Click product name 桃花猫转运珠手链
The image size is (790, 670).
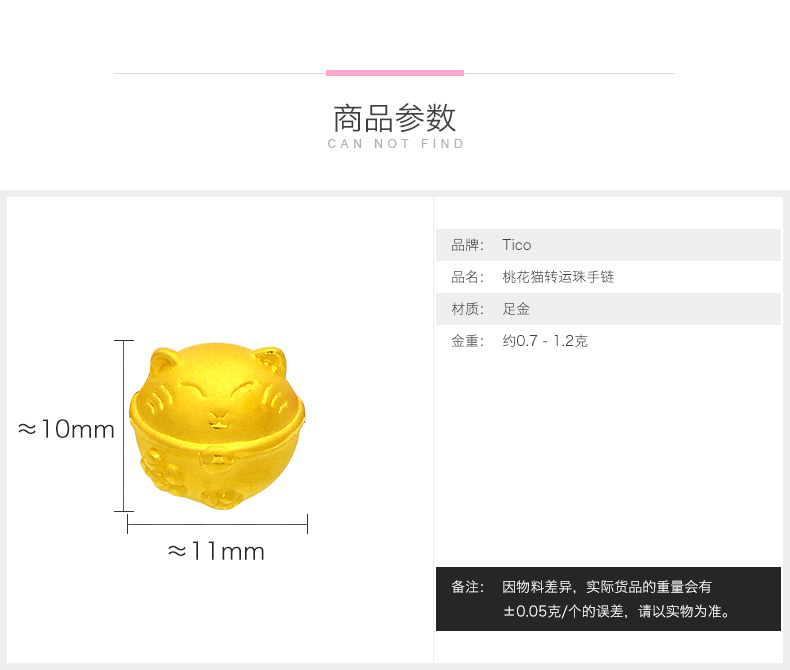[558, 277]
